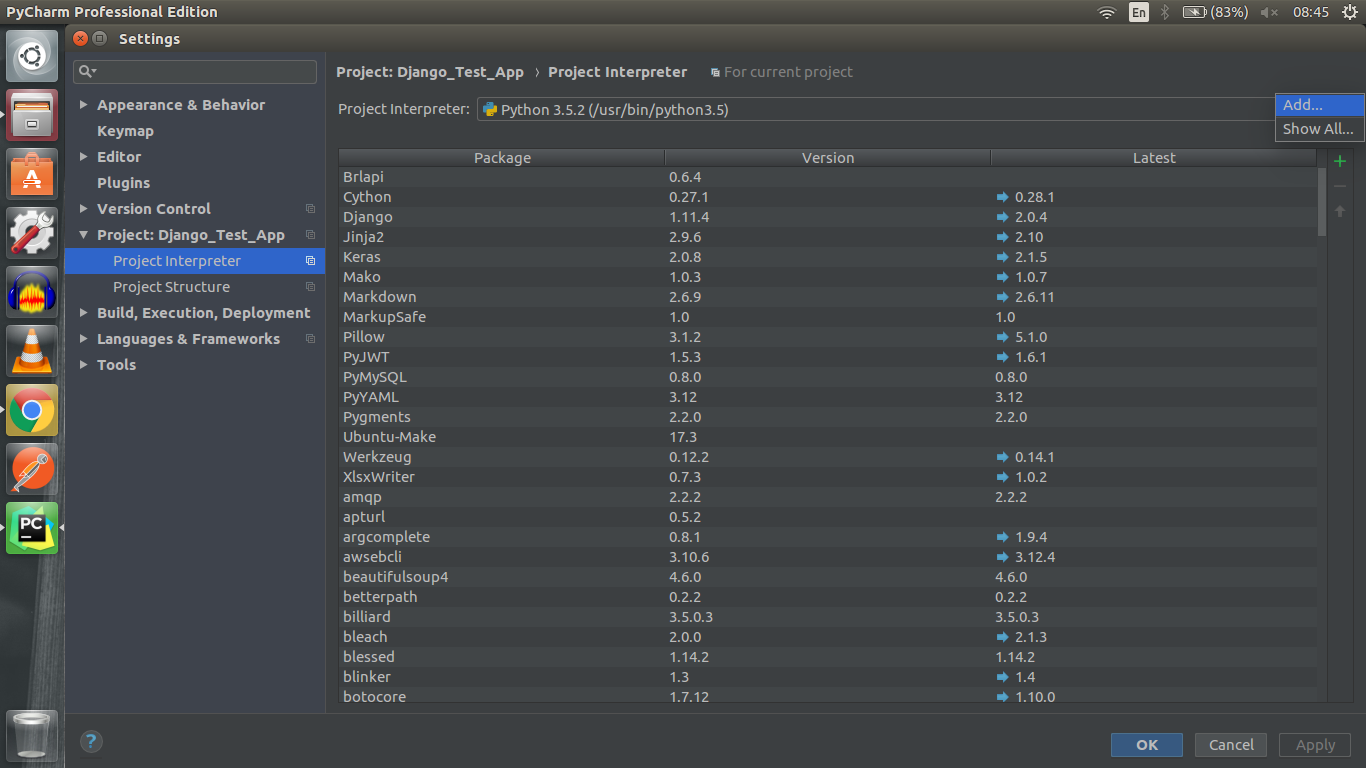This screenshot has height=768, width=1366.
Task: Select the Pillow package row
Action: pyautogui.click(x=828, y=337)
